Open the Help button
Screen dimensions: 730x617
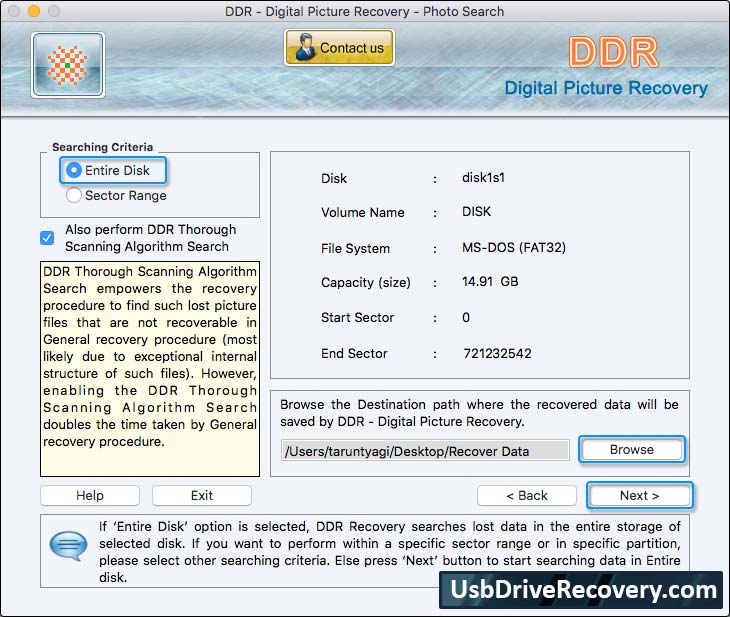pyautogui.click(x=90, y=495)
